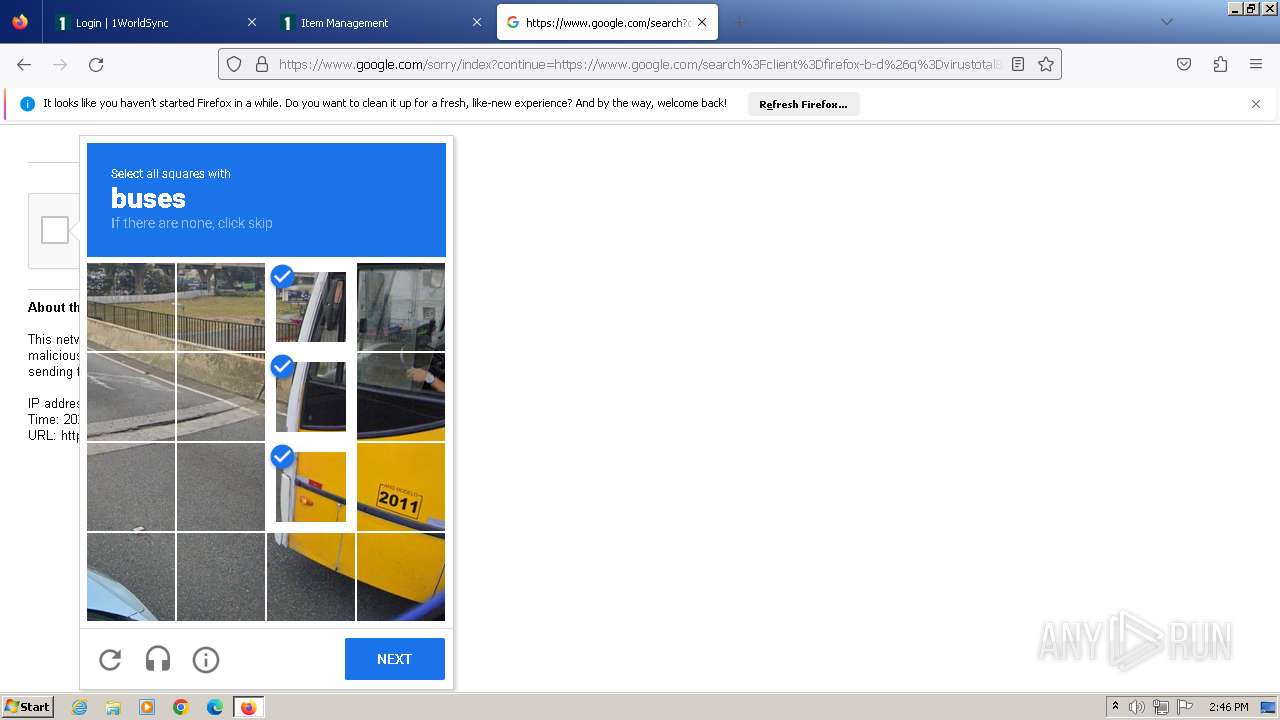Select the Google search tab
Image resolution: width=1280 pixels, height=720 pixels.
click(x=607, y=22)
